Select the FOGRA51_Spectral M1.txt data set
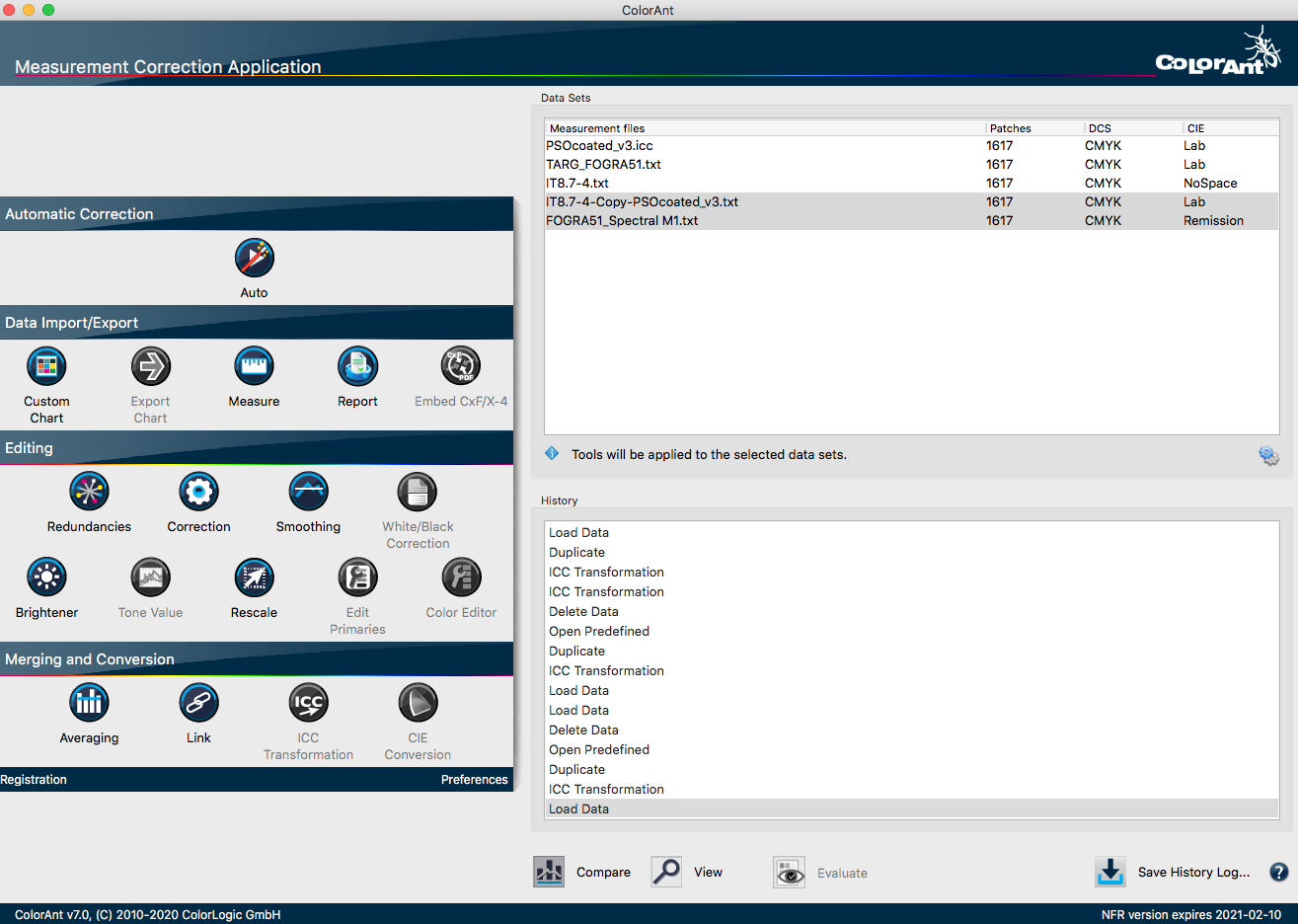This screenshot has width=1298, height=924. click(x=911, y=221)
